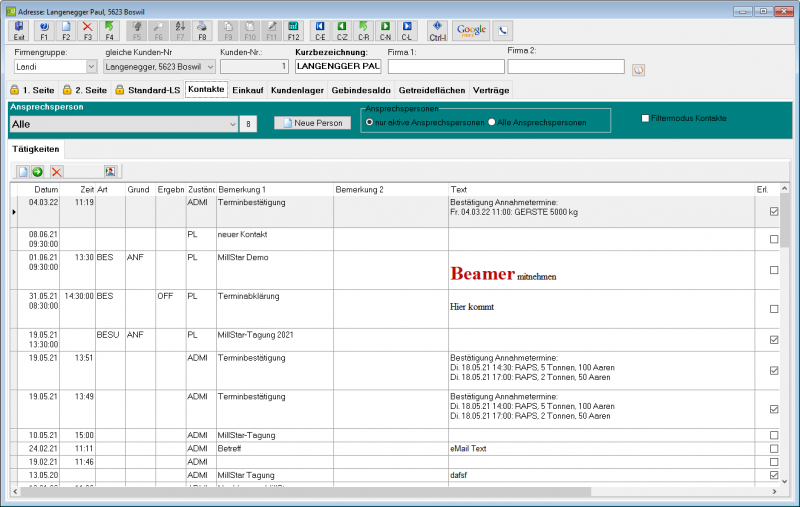Click the Firma 2 input field
800x507 pixels.
[x=566, y=66]
